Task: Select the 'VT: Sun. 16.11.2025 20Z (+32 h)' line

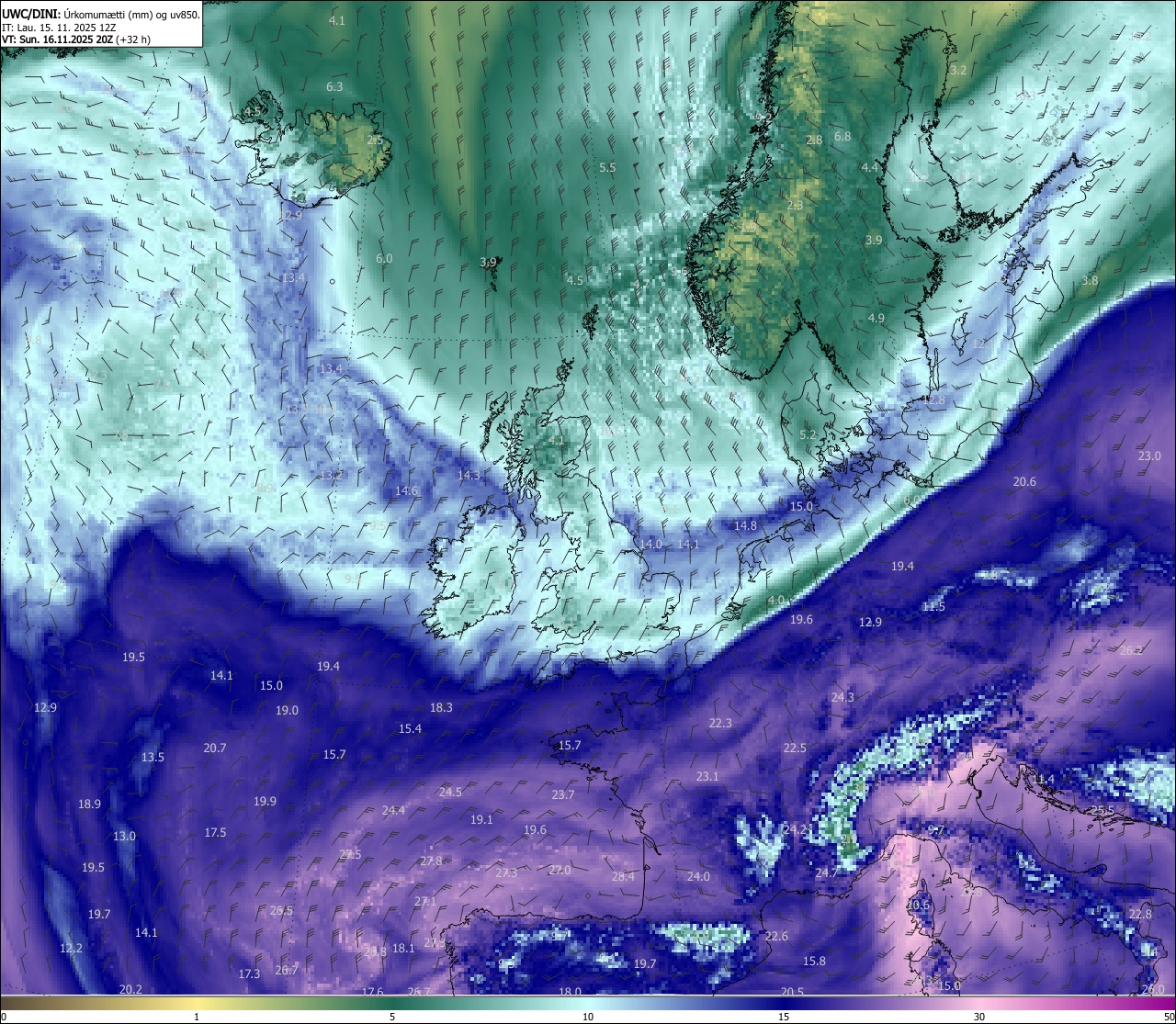Action: pyautogui.click(x=76, y=39)
